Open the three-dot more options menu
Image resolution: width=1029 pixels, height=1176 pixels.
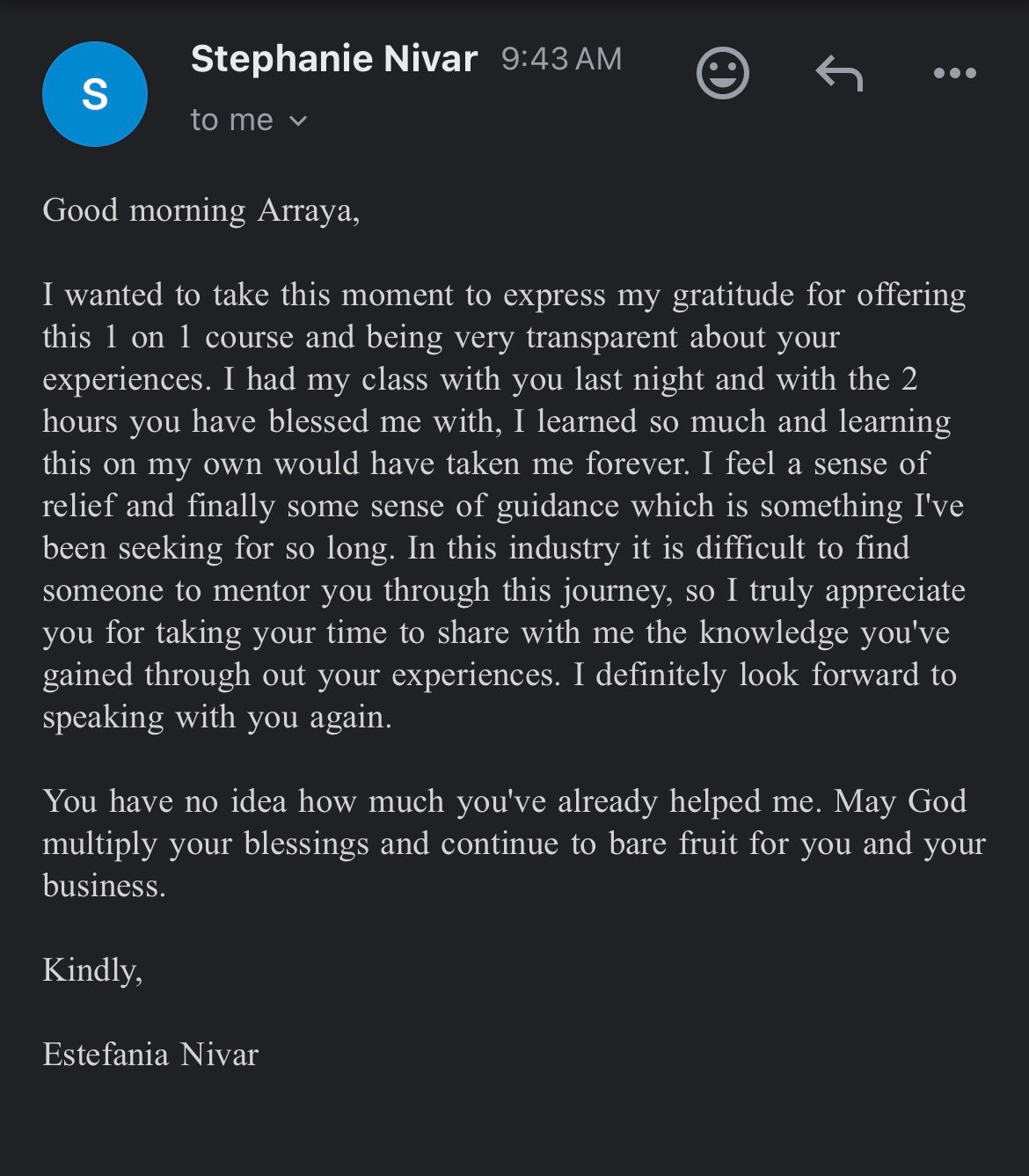(954, 73)
